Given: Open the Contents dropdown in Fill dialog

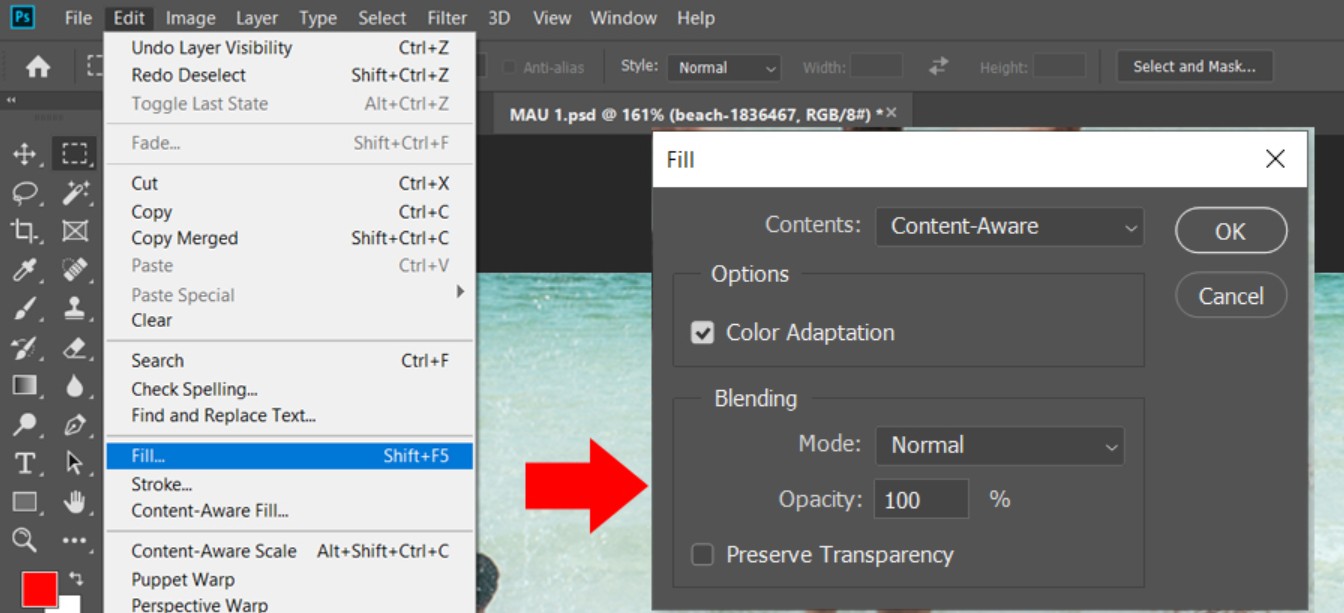Looking at the screenshot, I should (x=1009, y=227).
